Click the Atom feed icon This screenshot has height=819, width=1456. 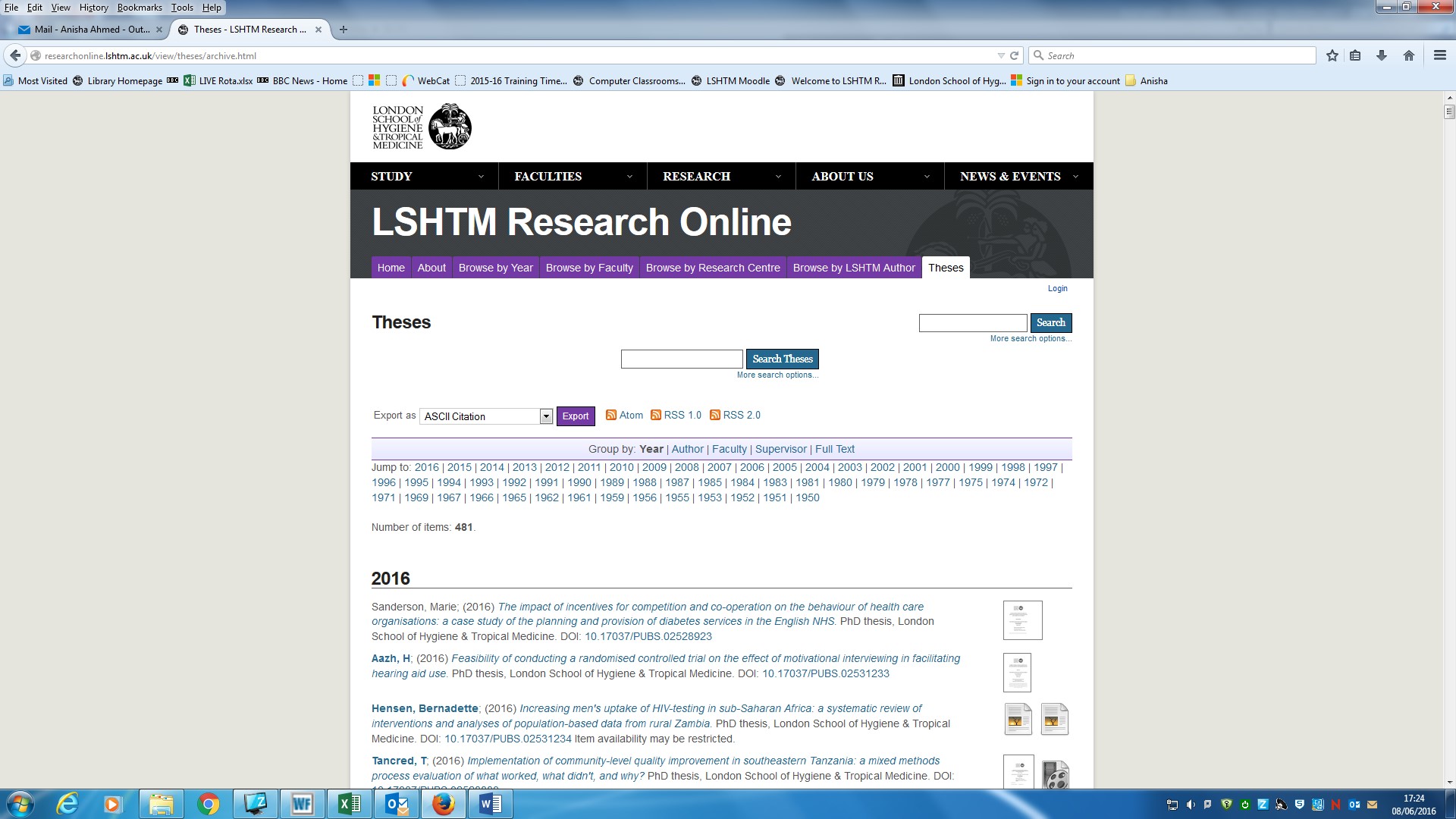coord(610,415)
